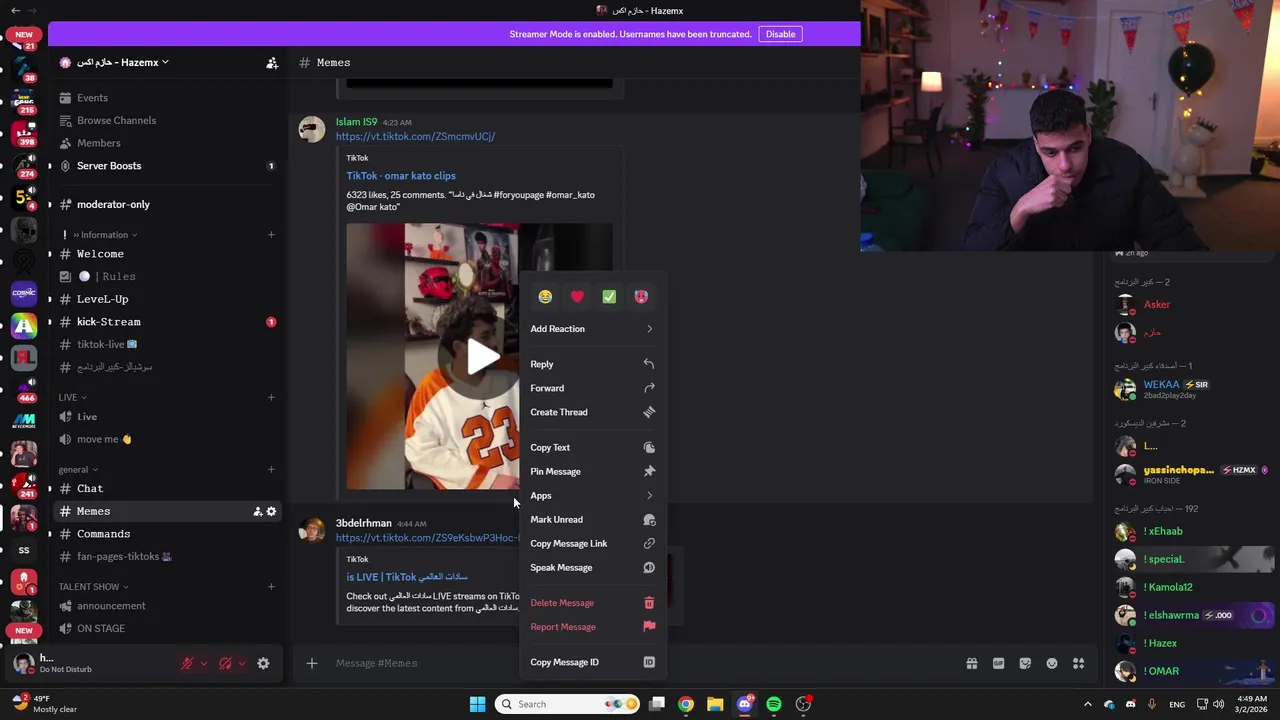This screenshot has height=720, width=1280.
Task: Collapse the general category
Action: coord(78,469)
